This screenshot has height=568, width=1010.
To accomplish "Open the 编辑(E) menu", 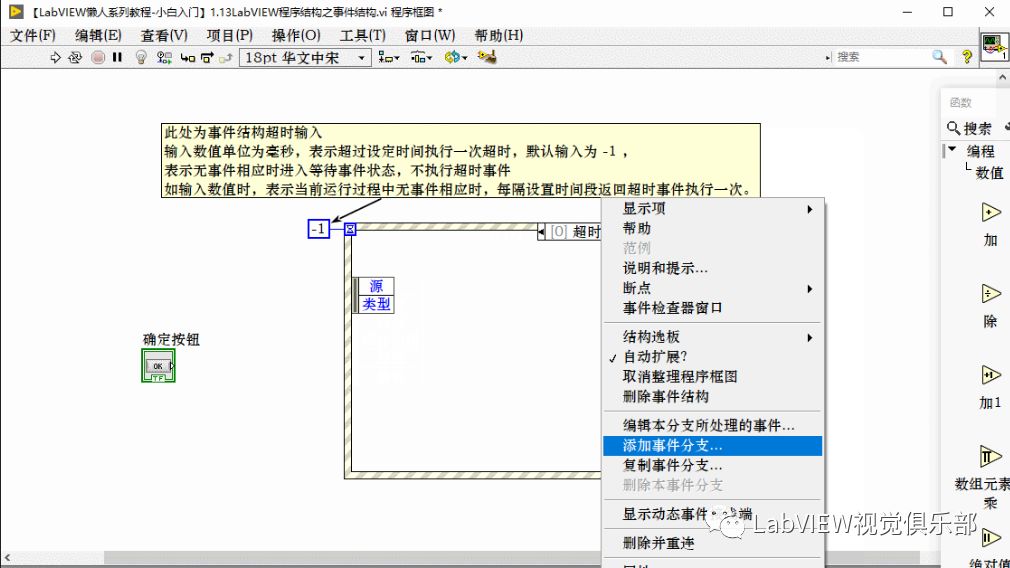I will [98, 35].
